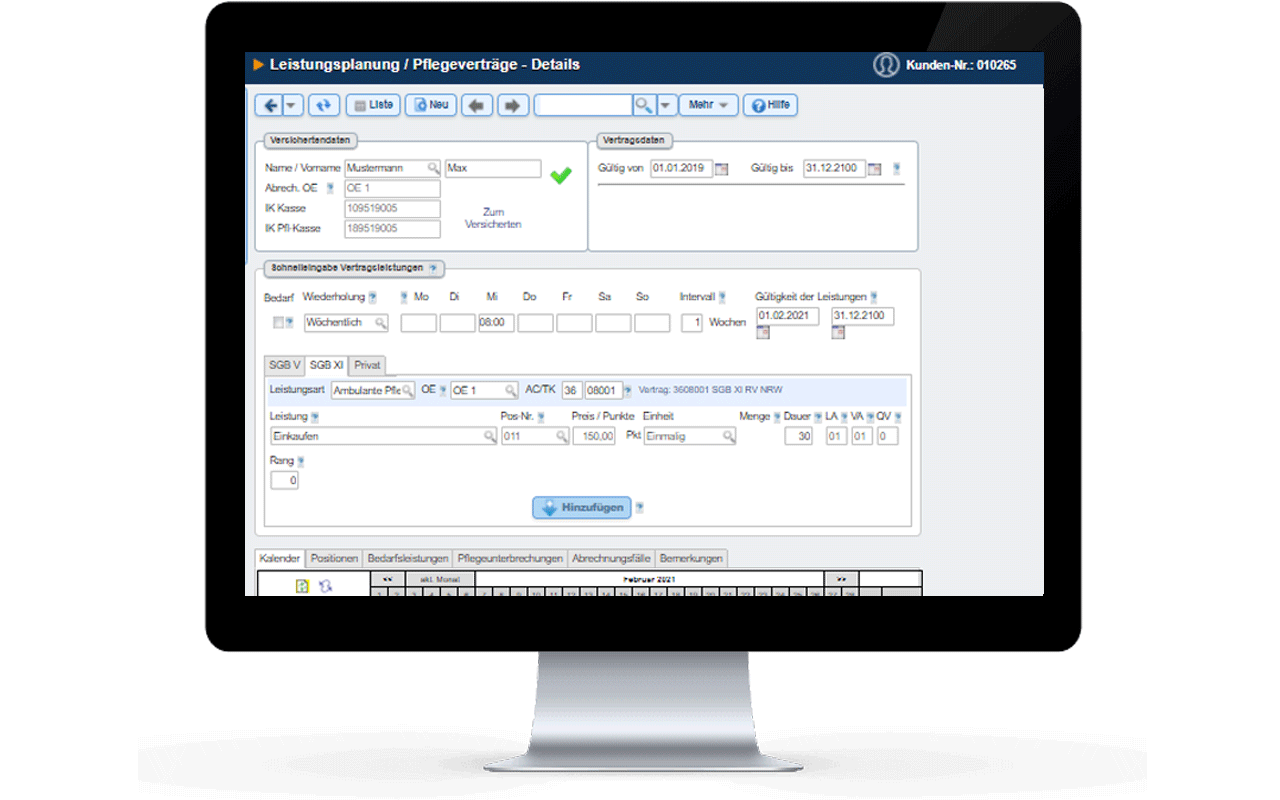Click lookup icon in Name field
This screenshot has width=1280, height=800.
coord(433,169)
